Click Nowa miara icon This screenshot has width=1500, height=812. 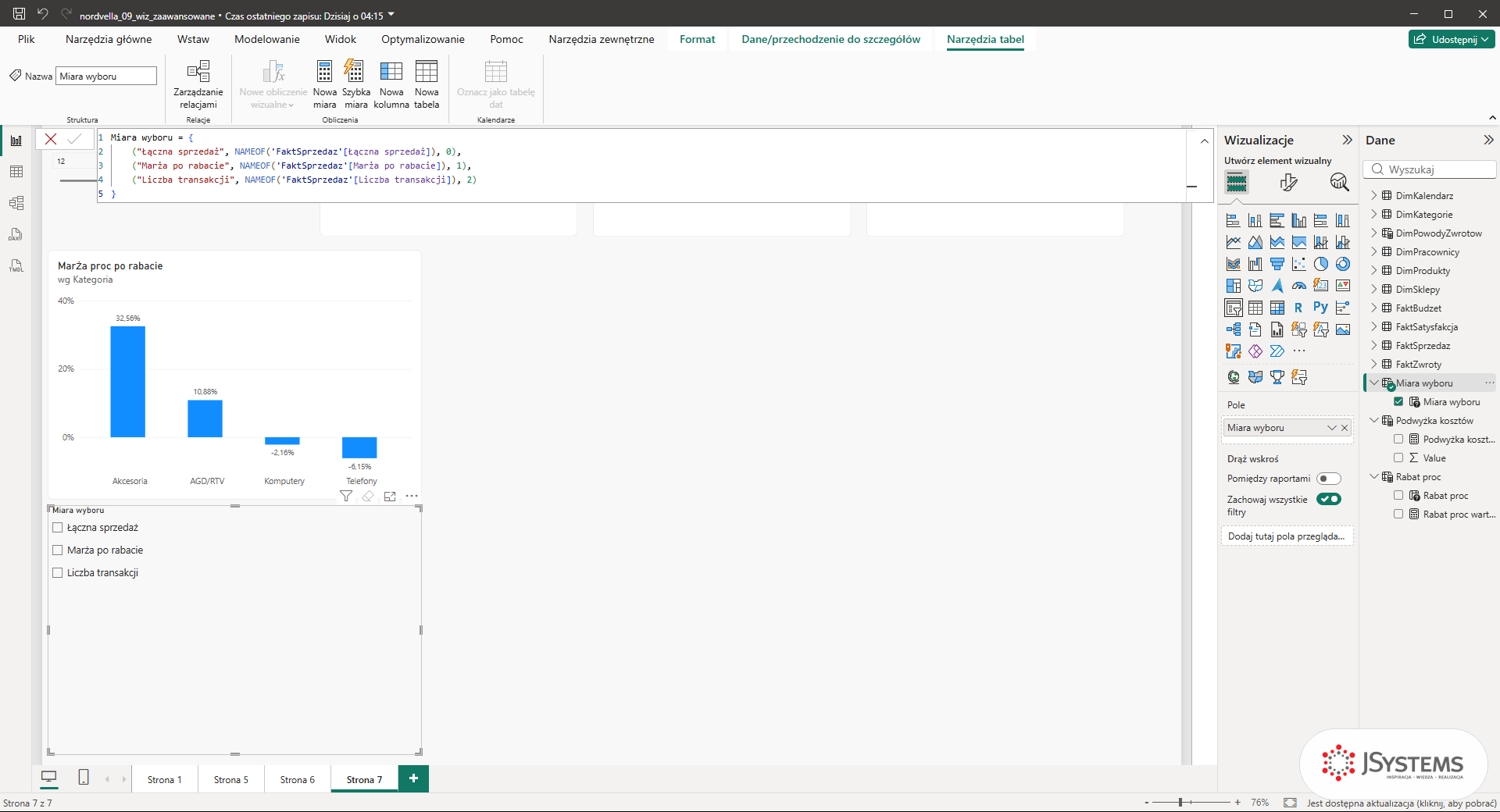(x=324, y=72)
